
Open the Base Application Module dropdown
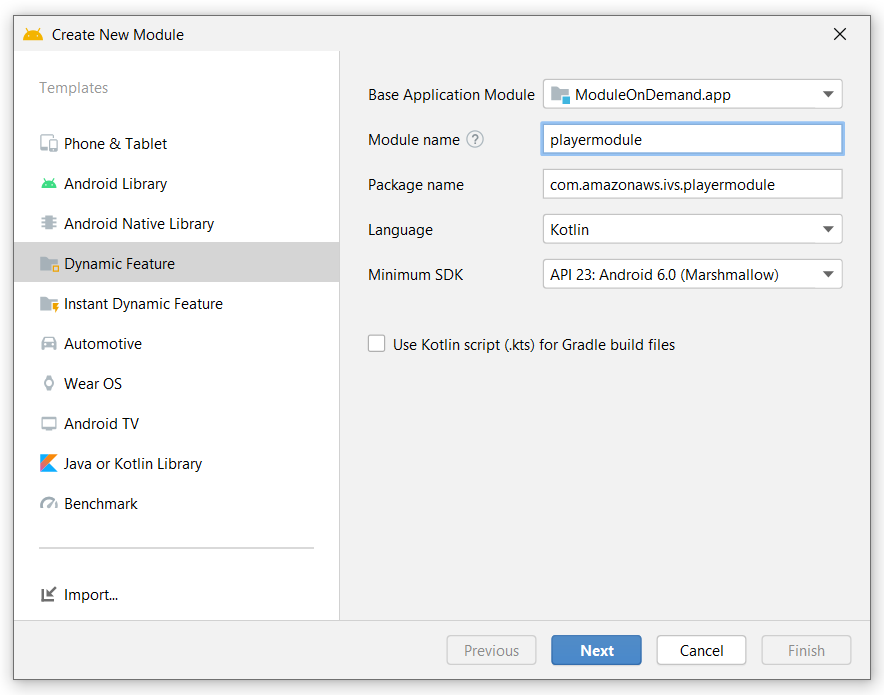click(828, 94)
